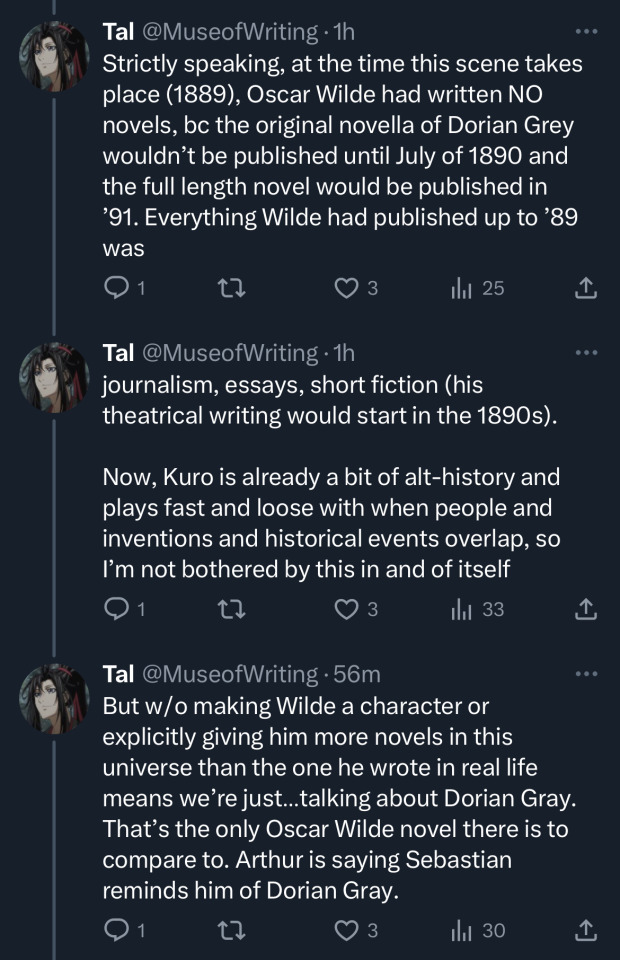The height and width of the screenshot is (960, 620).
Task: Open more options on second tweet
Action: (x=587, y=352)
